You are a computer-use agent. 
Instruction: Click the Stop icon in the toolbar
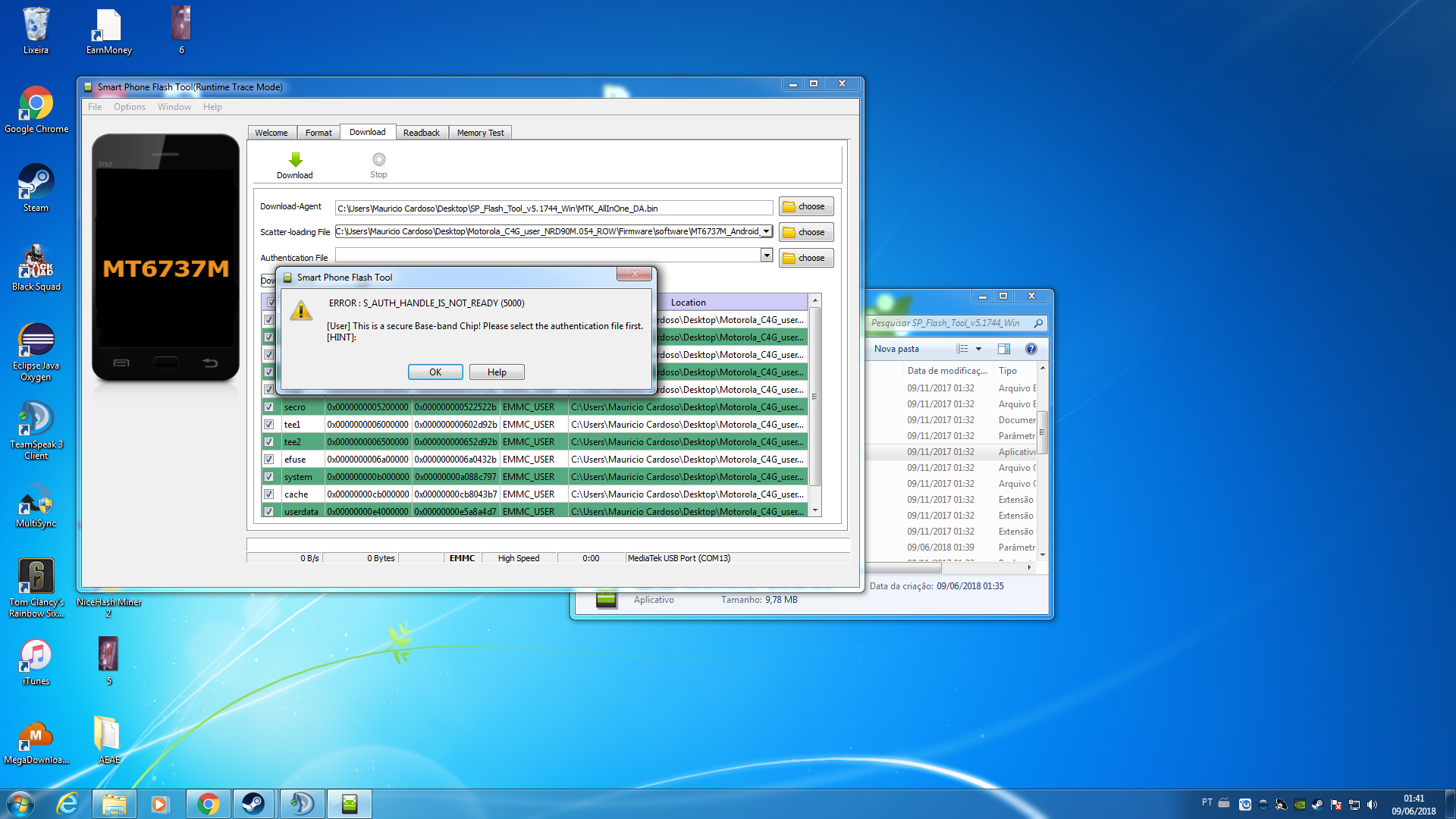(x=379, y=159)
